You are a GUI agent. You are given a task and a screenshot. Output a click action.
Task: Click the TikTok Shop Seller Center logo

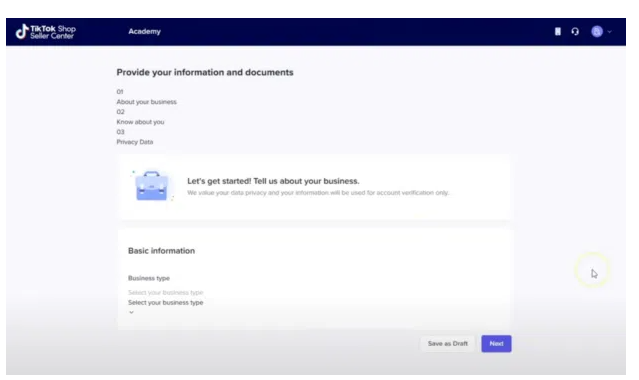46,31
